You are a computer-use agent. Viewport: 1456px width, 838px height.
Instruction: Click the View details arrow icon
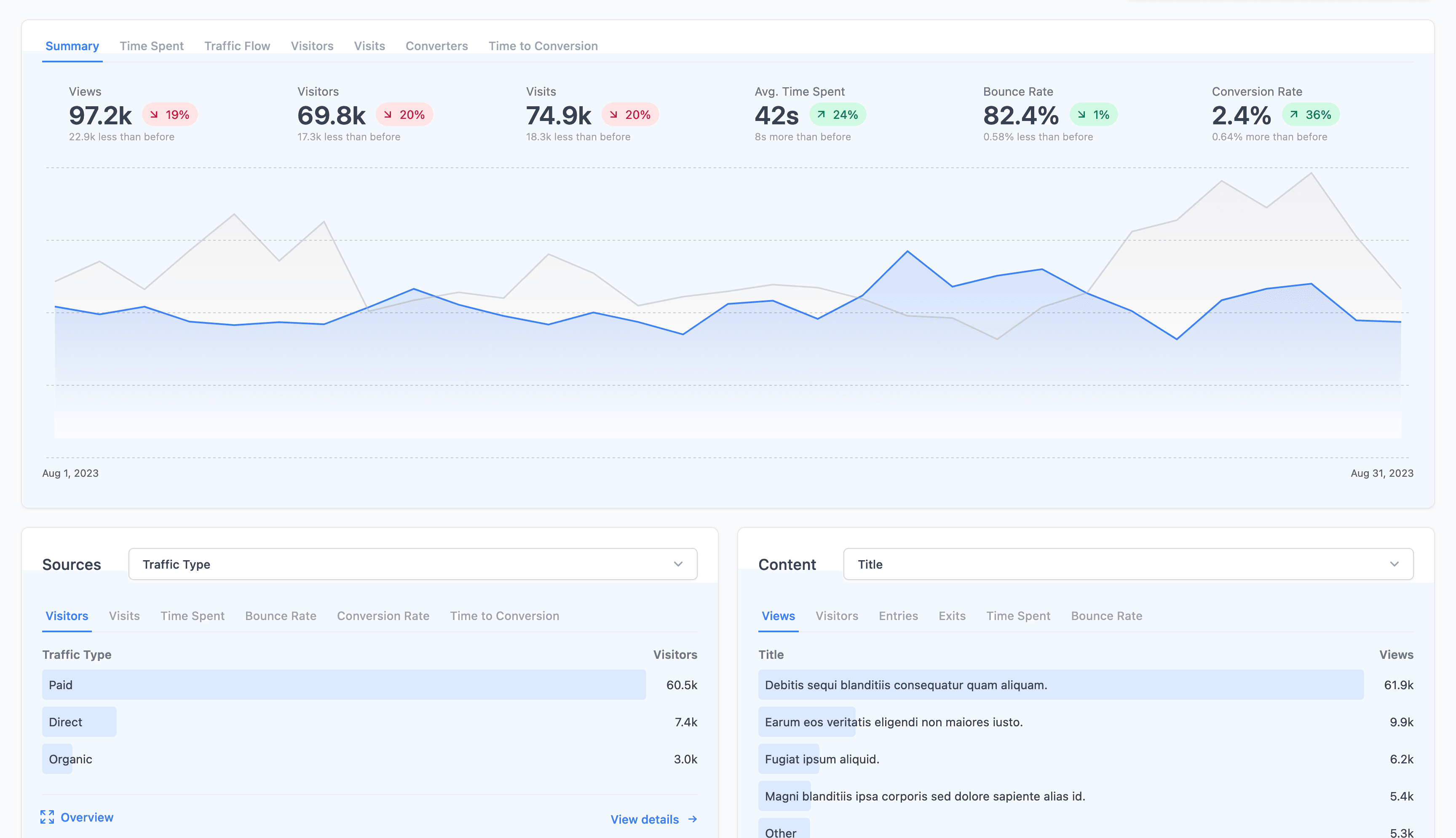point(692,819)
